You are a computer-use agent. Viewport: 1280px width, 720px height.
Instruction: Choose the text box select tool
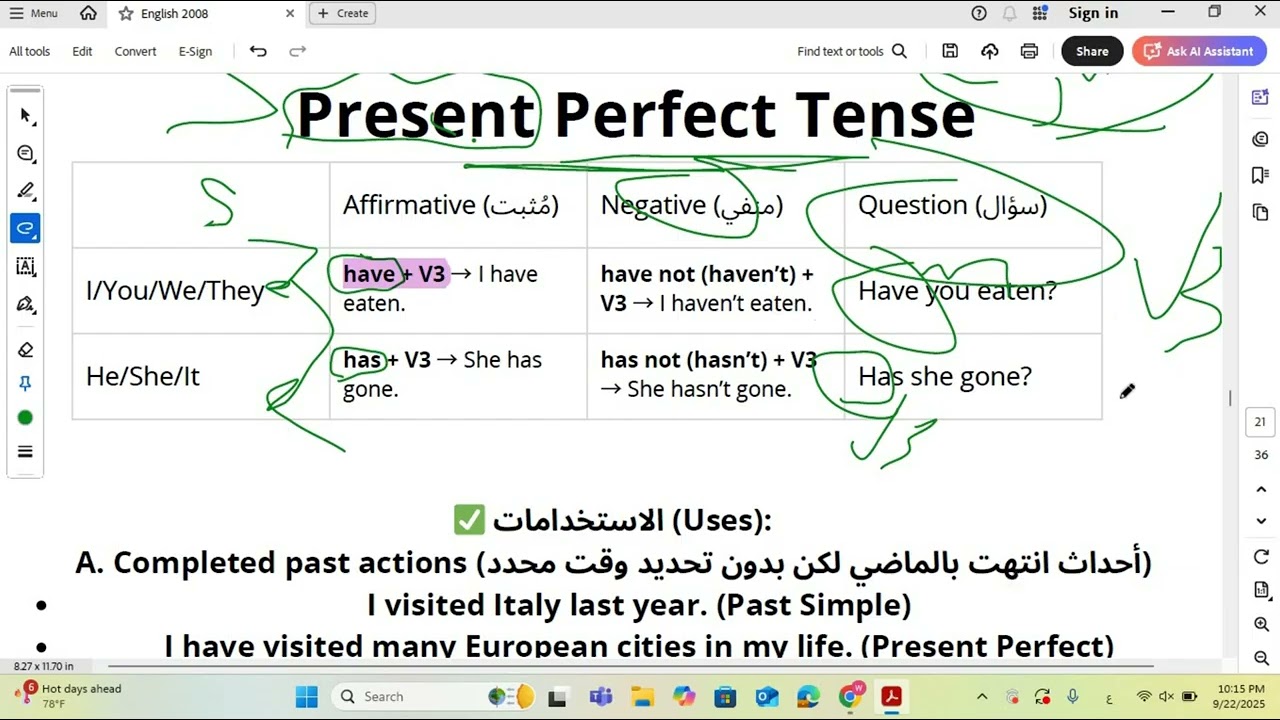(26, 266)
